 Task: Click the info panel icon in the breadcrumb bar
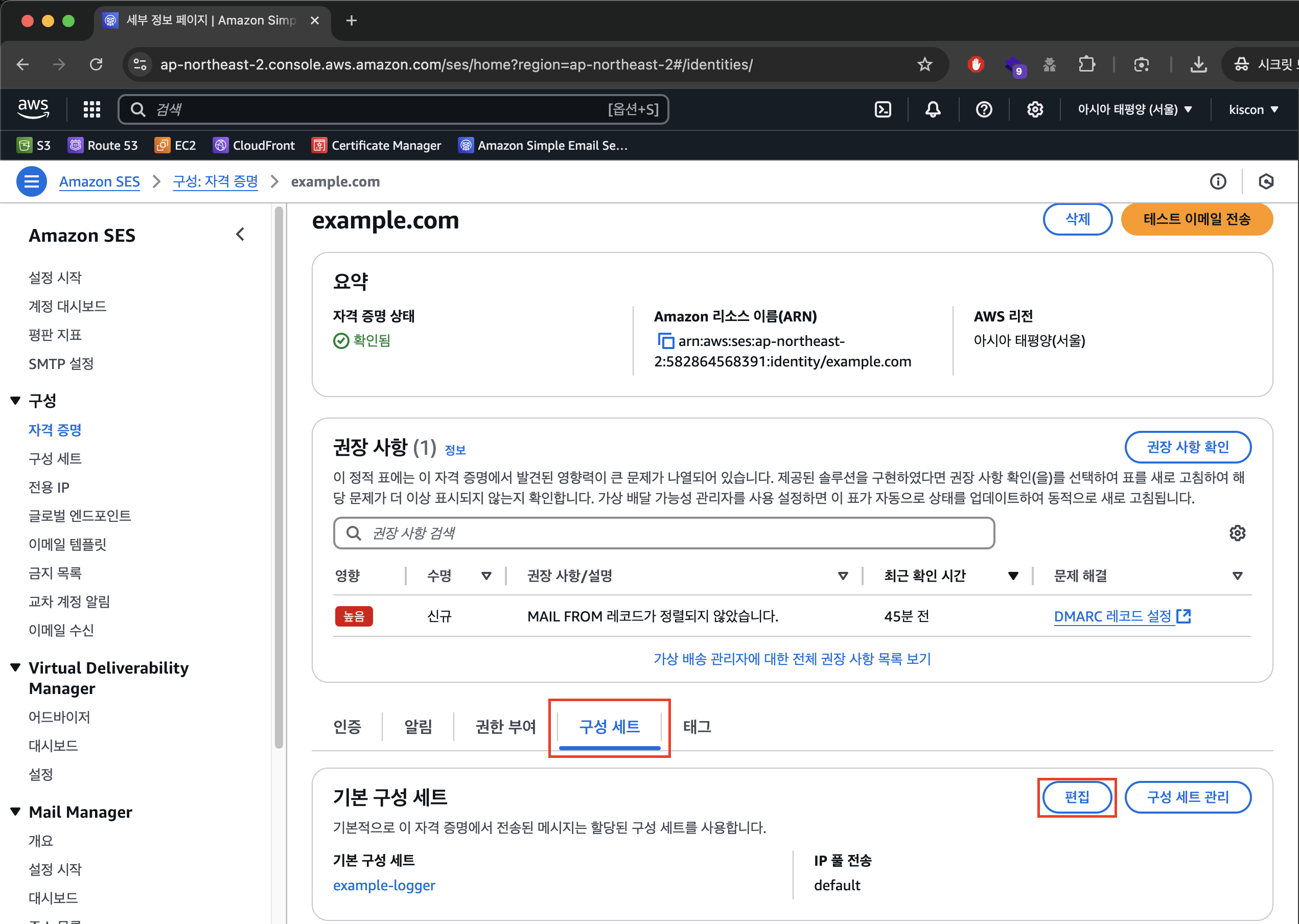(x=1218, y=181)
